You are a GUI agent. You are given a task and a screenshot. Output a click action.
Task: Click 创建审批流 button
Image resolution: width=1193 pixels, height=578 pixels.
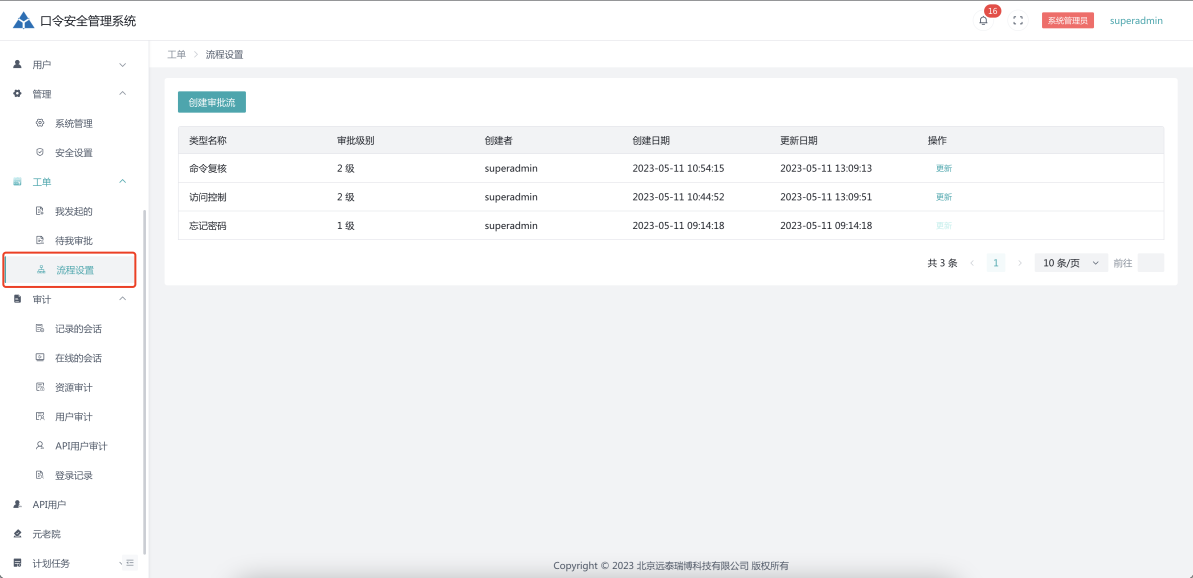(x=212, y=102)
